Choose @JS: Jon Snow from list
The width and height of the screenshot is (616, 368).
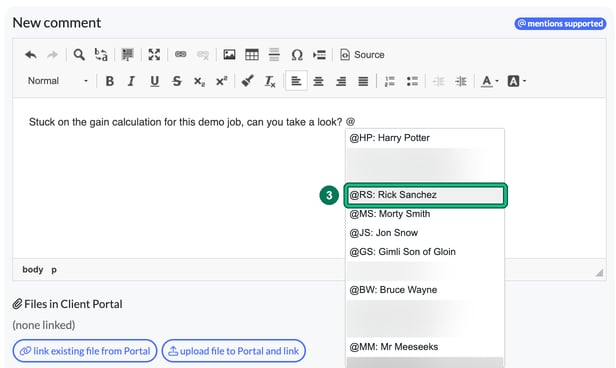pos(425,233)
